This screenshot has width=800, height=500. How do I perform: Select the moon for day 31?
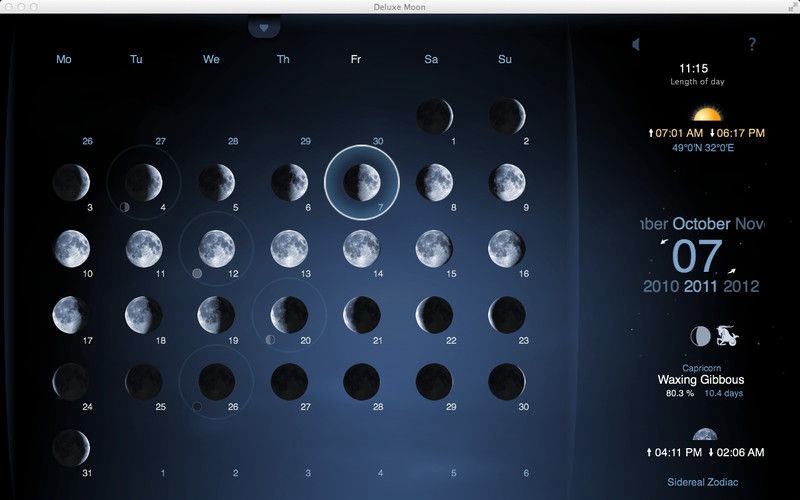[71, 448]
